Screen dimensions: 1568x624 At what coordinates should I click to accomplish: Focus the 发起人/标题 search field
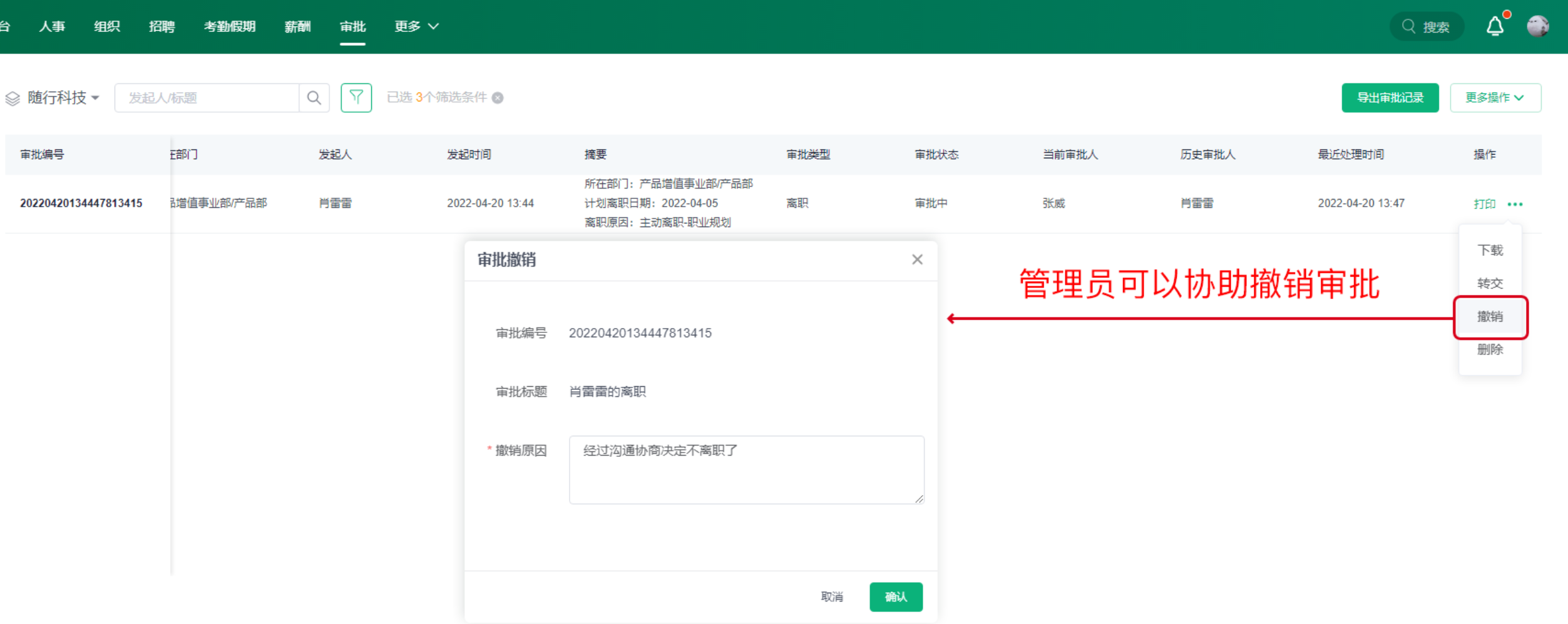[207, 98]
